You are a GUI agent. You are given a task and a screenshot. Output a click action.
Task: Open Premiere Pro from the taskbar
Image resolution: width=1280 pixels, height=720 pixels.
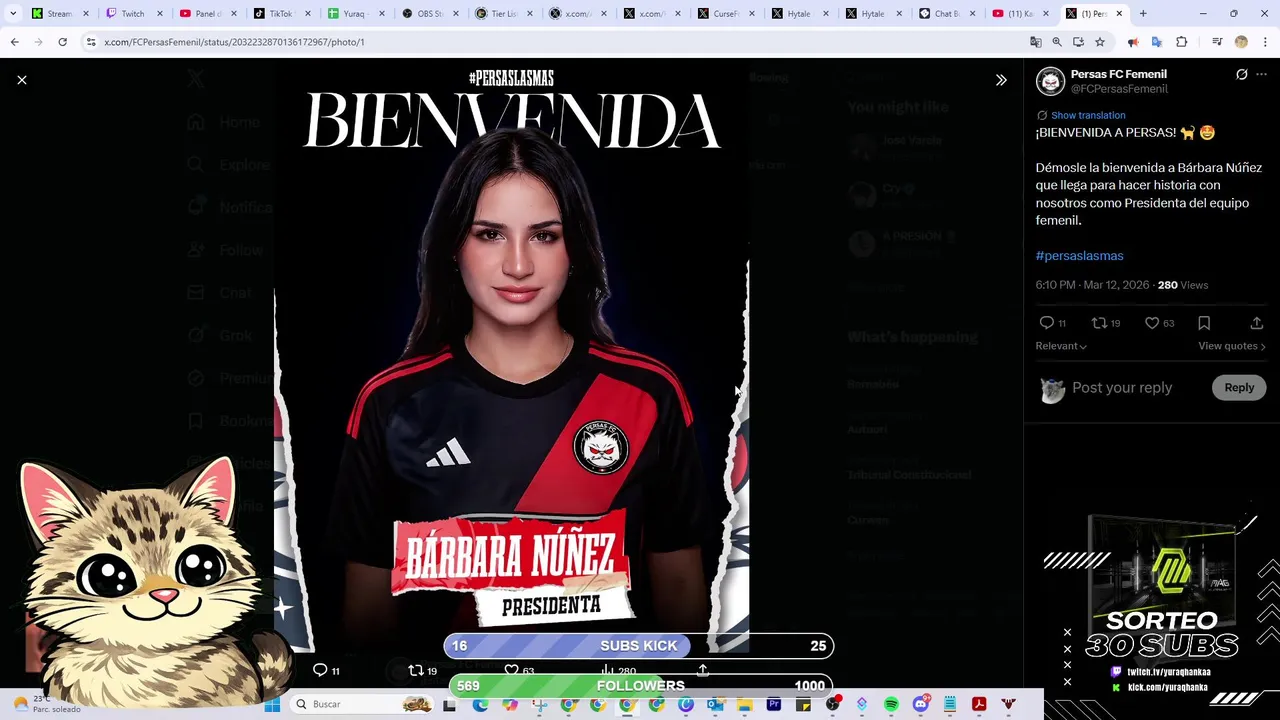(x=773, y=704)
